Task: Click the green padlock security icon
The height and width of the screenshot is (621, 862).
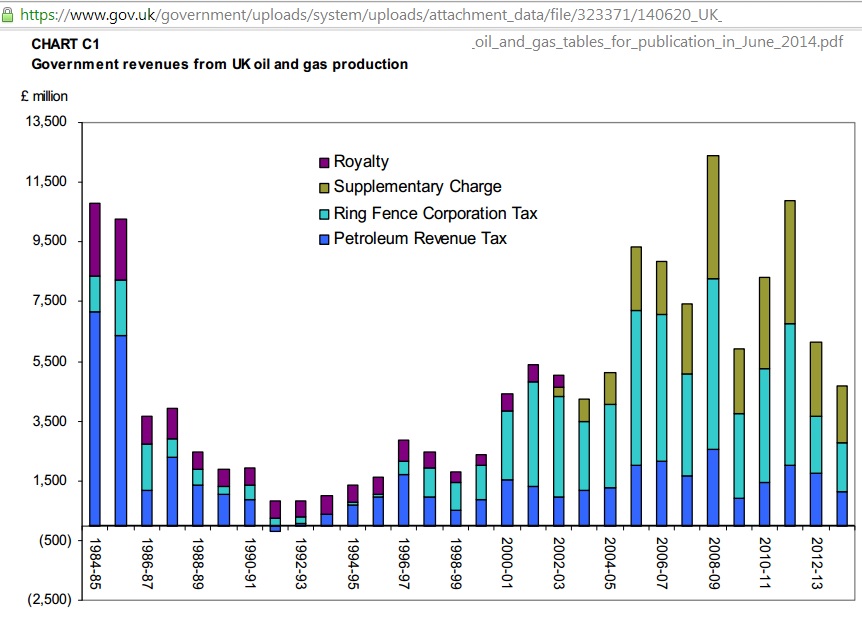Action: coord(7,15)
